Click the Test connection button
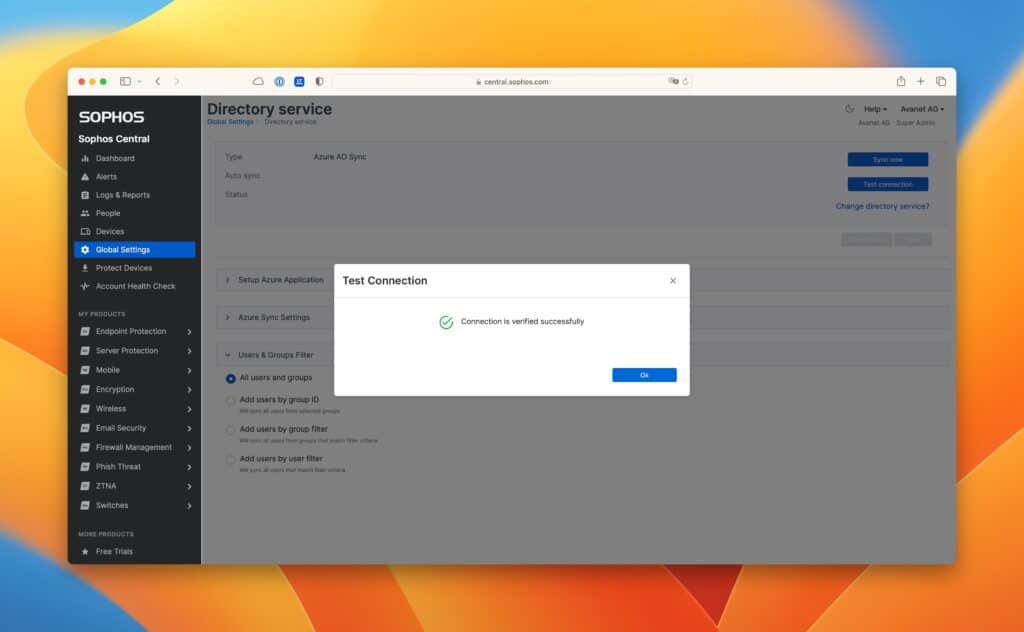1024x632 pixels. [x=888, y=184]
